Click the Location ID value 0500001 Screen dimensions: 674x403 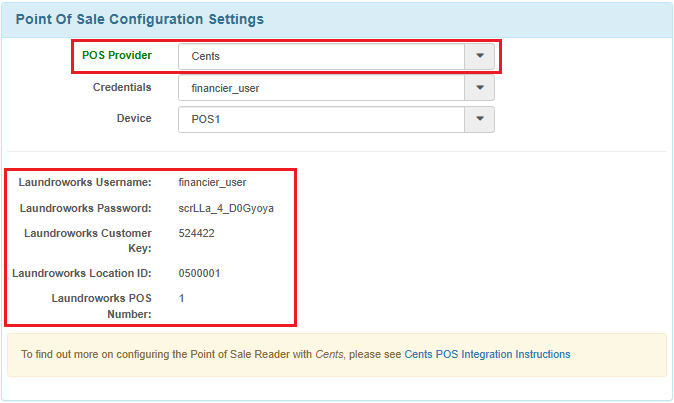199,273
